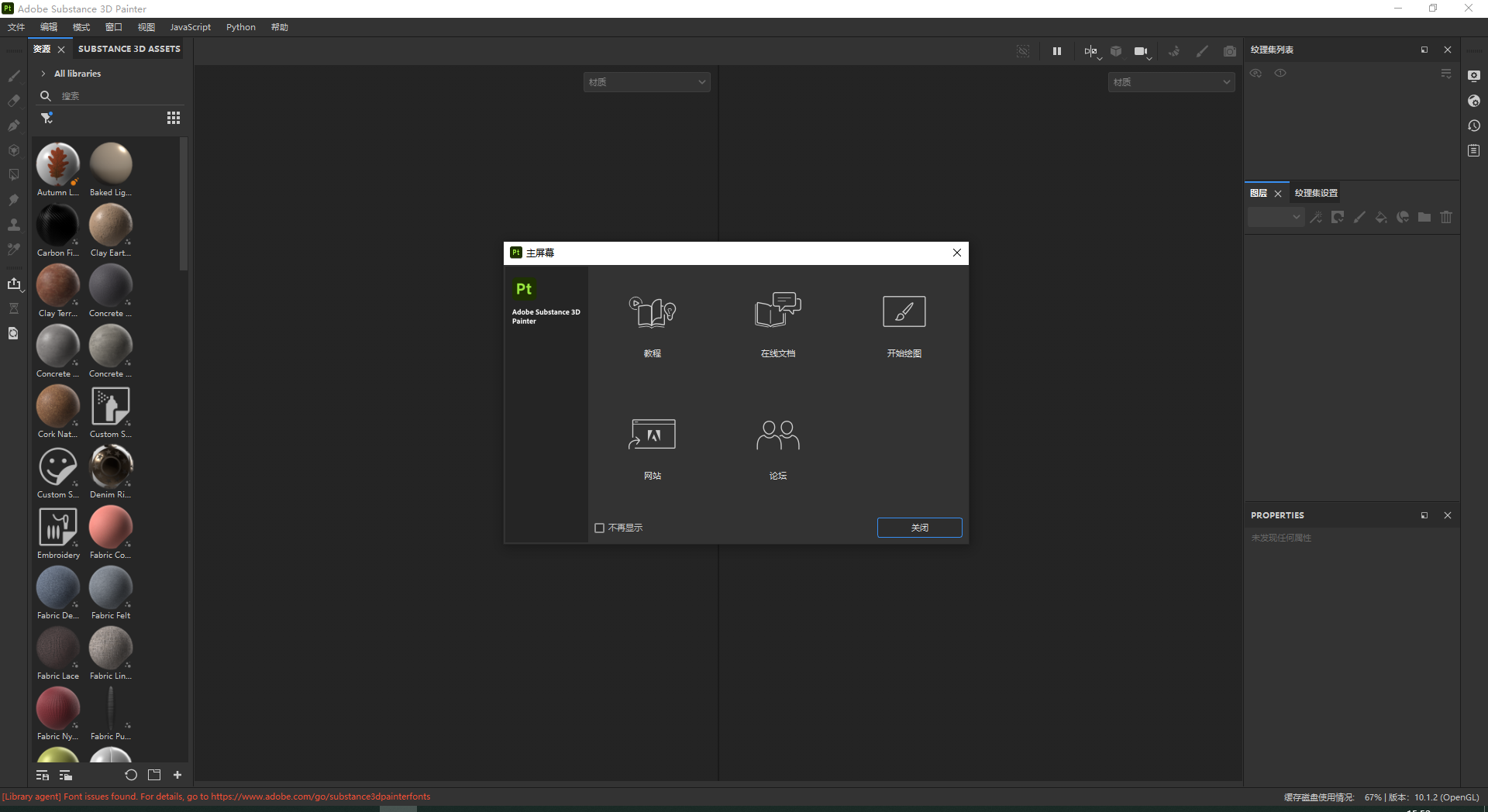The width and height of the screenshot is (1488, 812).
Task: Click 关闭 button in home dialog
Action: click(x=920, y=528)
